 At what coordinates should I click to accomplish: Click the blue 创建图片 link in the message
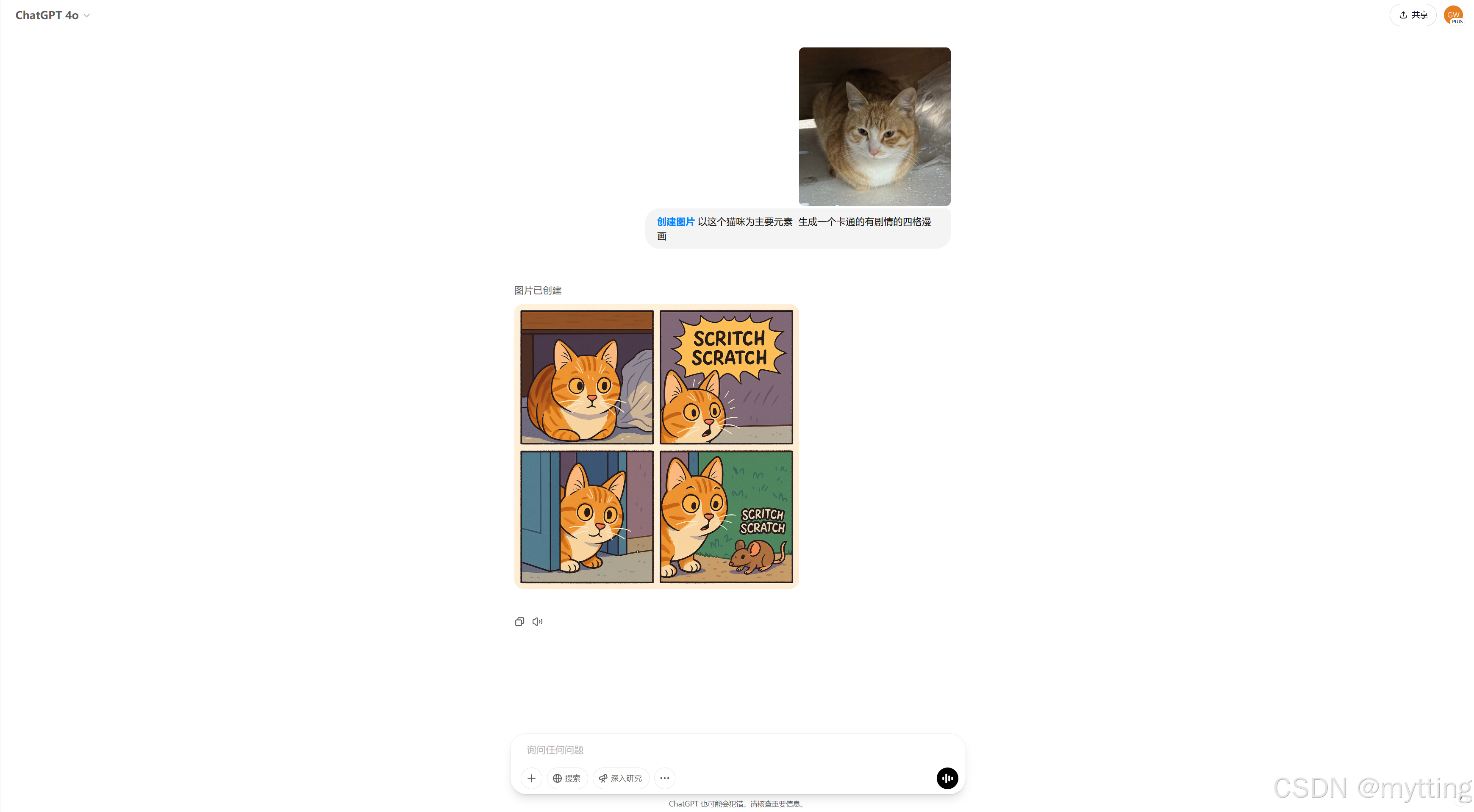[675, 222]
